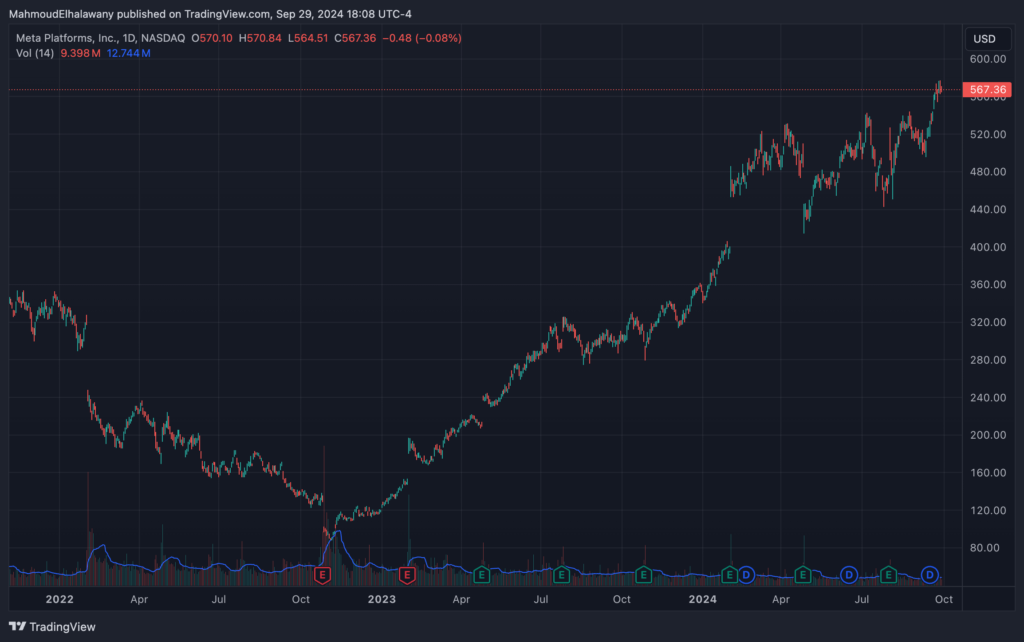Open the green earnings marker near Apr 2023
Image resolution: width=1024 pixels, height=642 pixels.
pyautogui.click(x=481, y=575)
